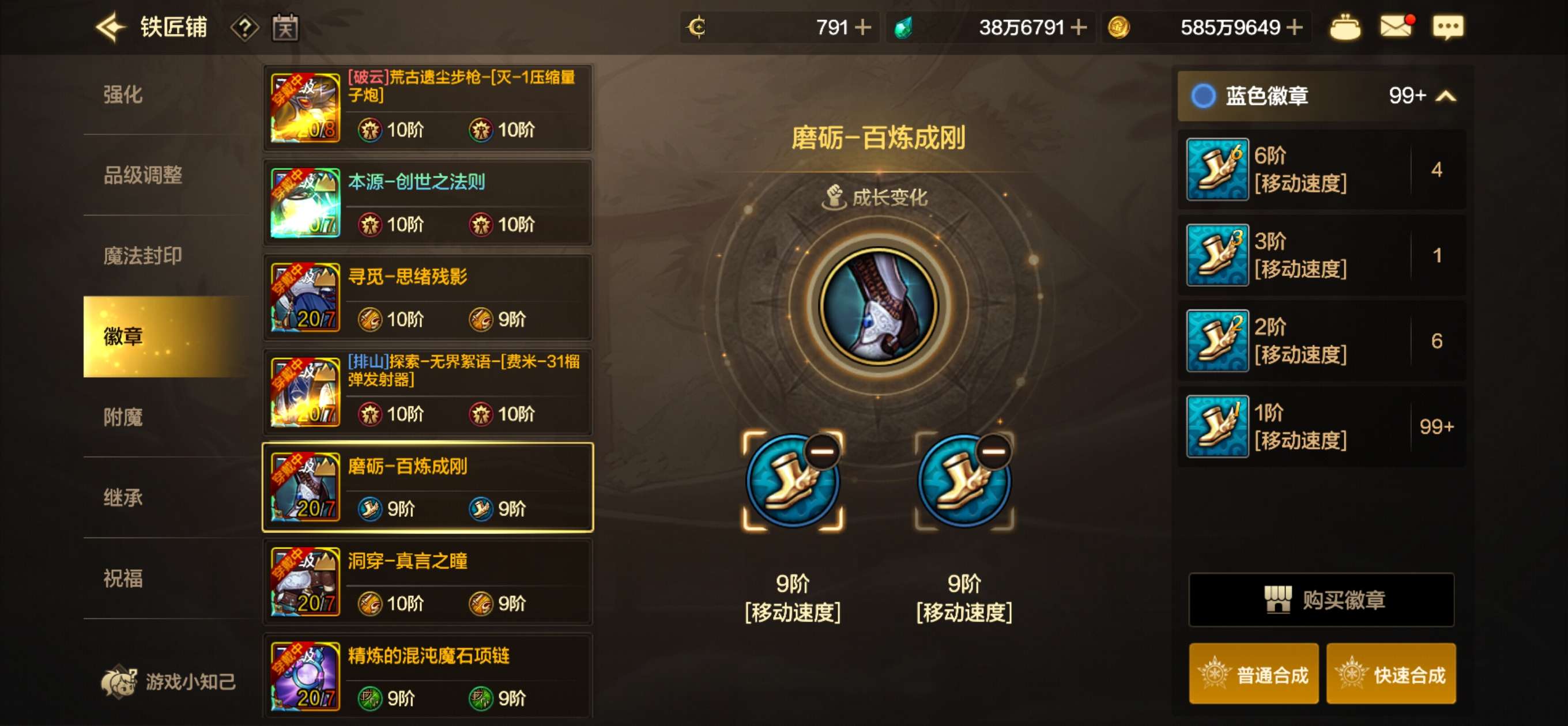Select the 蓝色徽章 blue circle filter

point(1203,96)
